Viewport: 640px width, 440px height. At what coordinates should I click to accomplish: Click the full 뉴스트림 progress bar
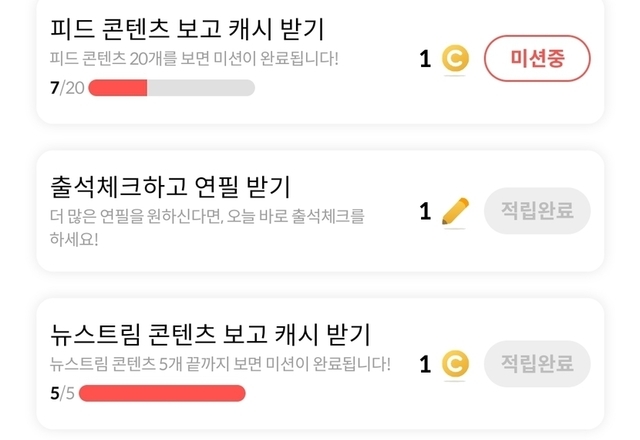162,393
